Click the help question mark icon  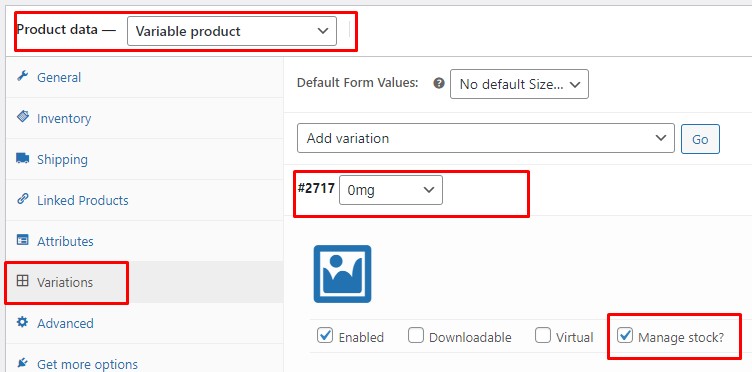438,83
